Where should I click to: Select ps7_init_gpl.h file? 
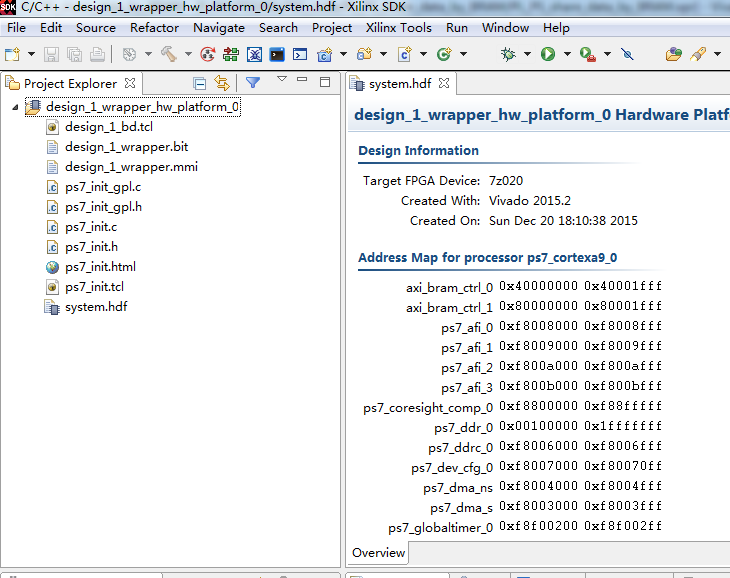click(103, 207)
